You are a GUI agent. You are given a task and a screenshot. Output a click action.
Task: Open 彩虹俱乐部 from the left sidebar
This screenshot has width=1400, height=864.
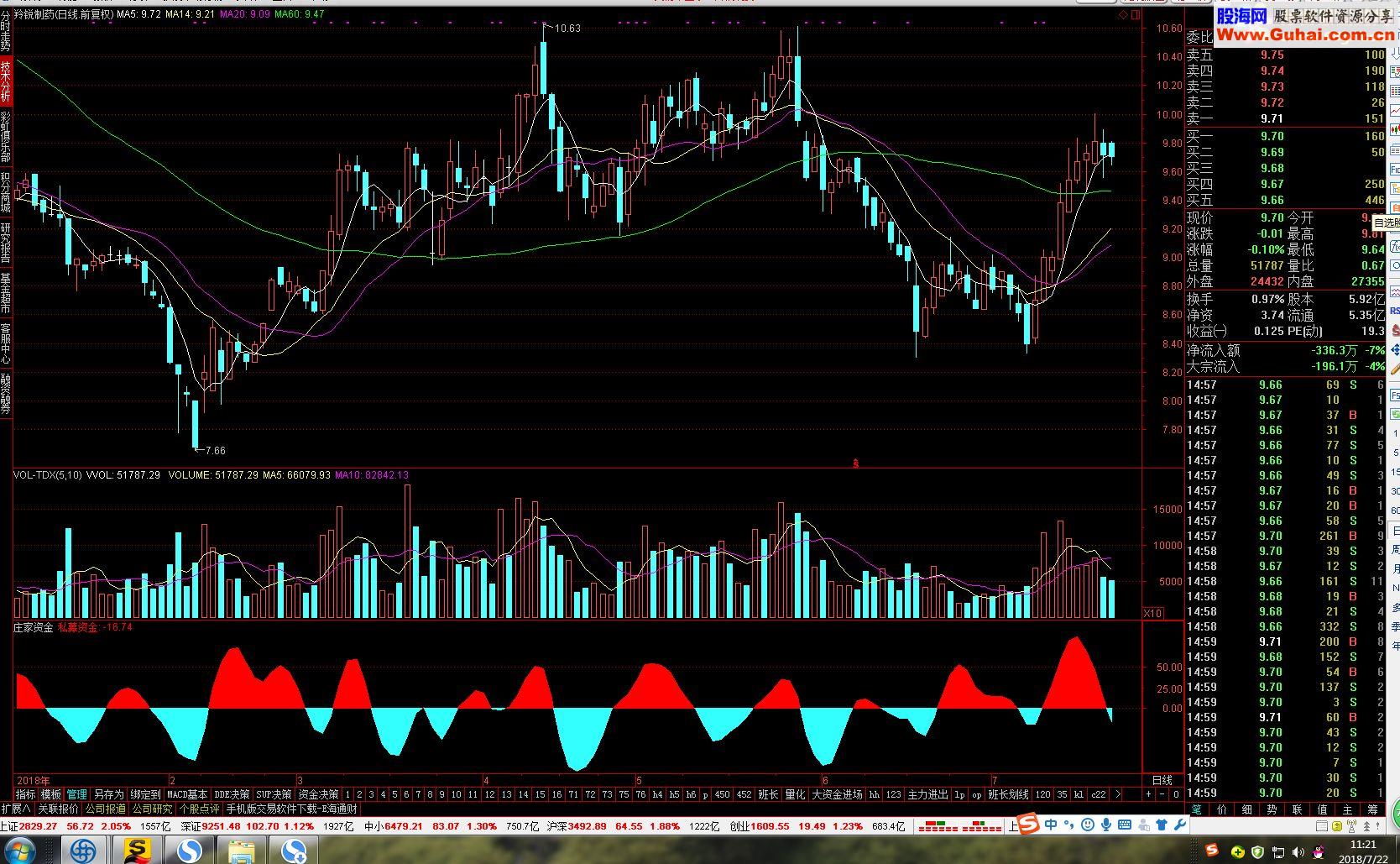[6, 137]
